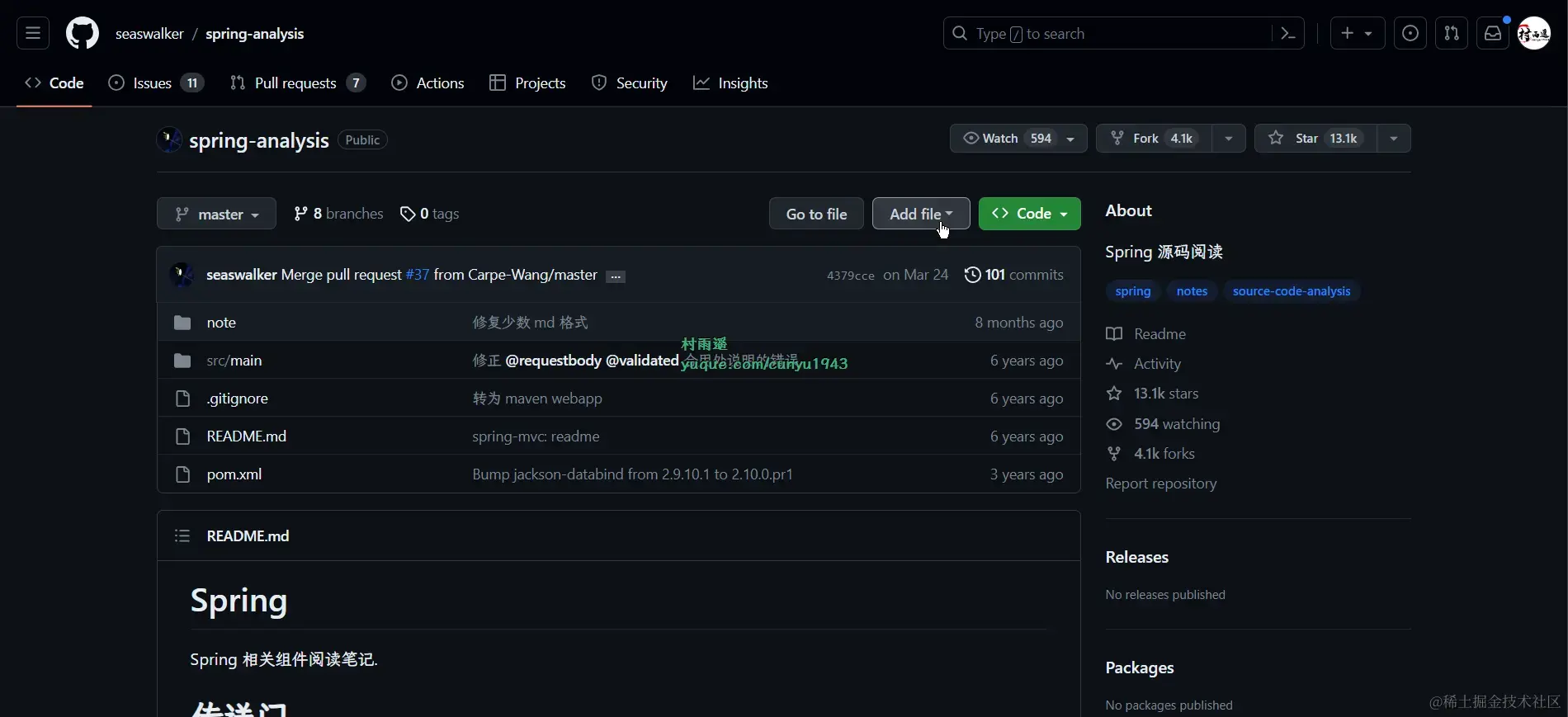Switch to the Insights tab
The width and height of the screenshot is (1568, 717).
[x=730, y=83]
